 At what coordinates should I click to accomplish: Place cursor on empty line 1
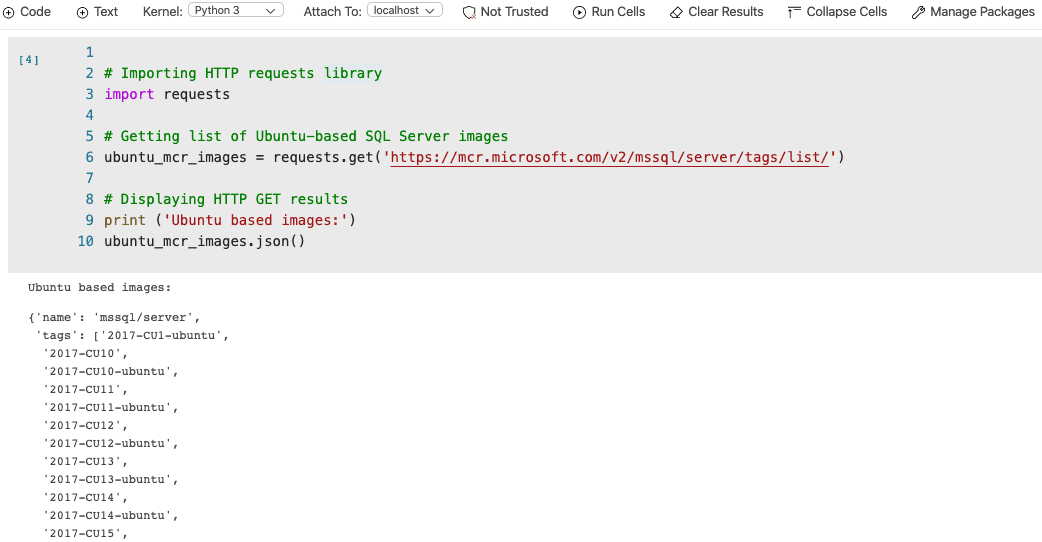point(300,52)
